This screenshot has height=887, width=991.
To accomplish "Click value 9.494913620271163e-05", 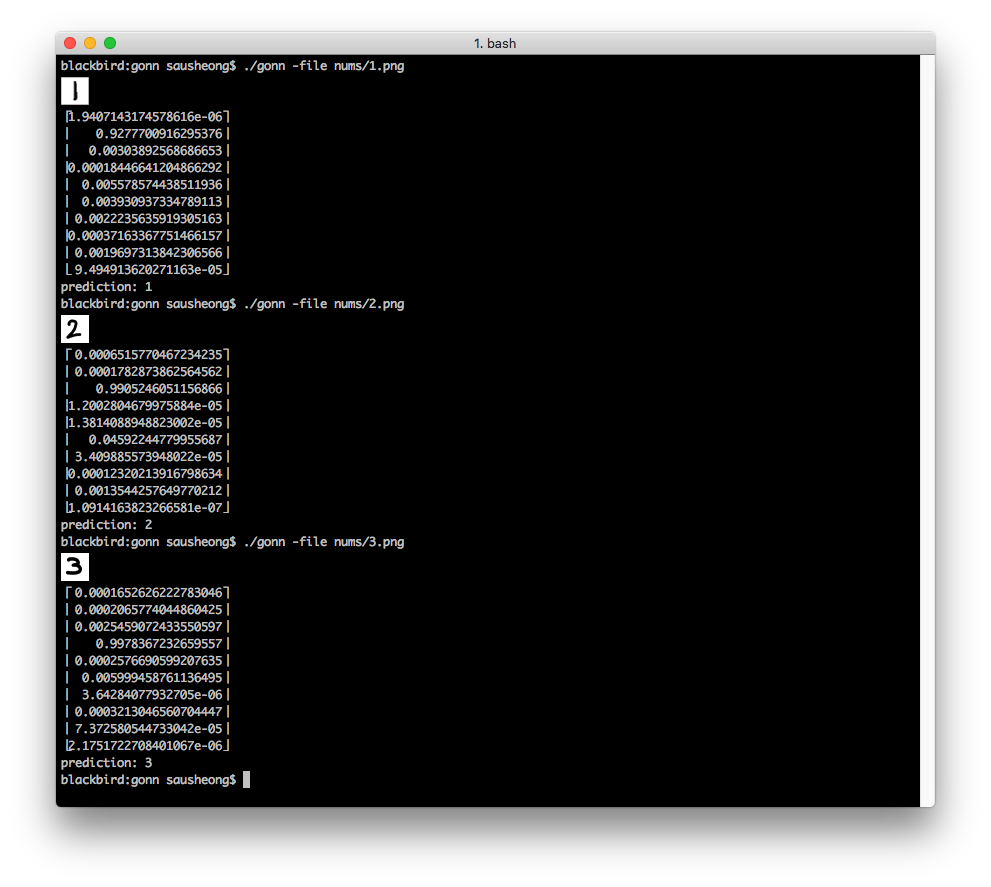I will pyautogui.click(x=149, y=270).
